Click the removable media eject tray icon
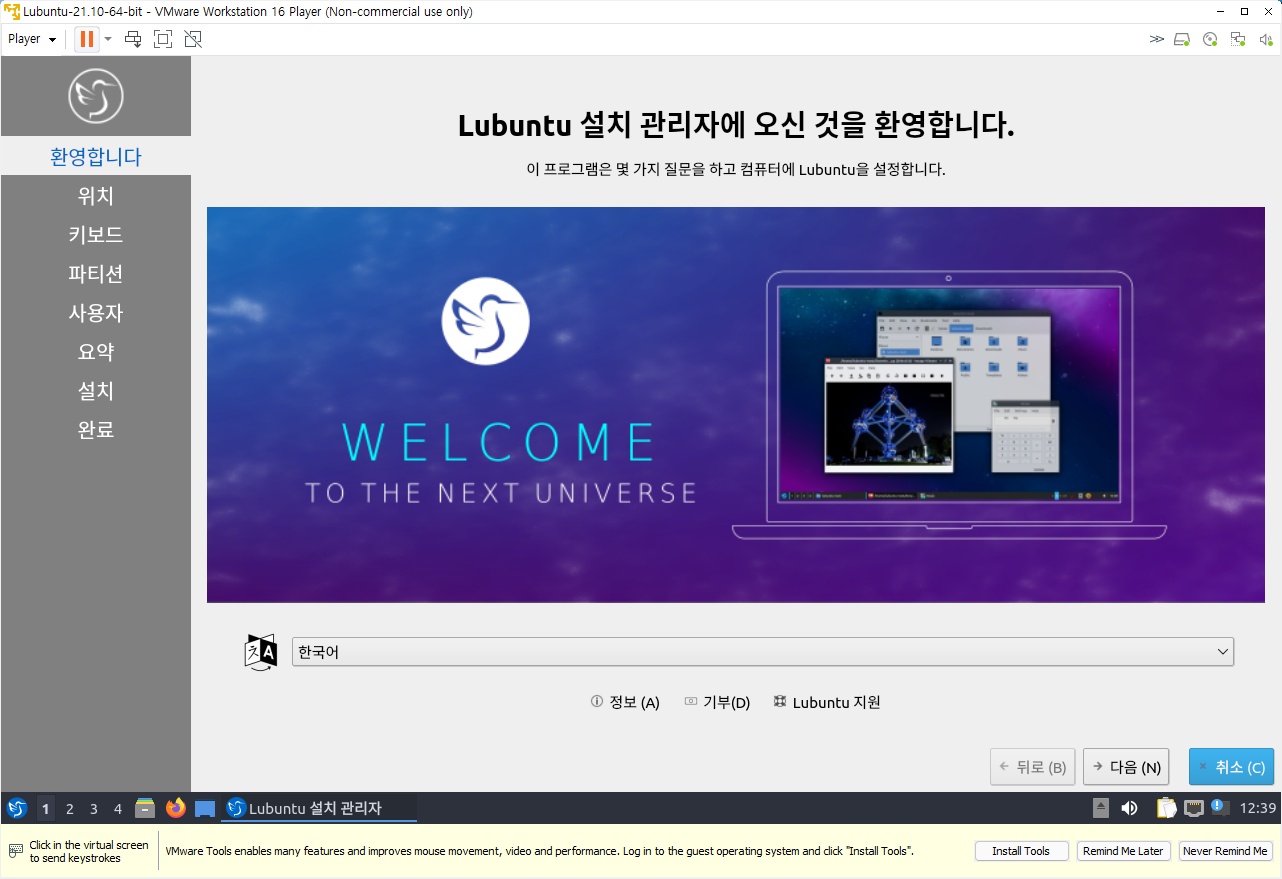The image size is (1282, 879). tap(1101, 808)
